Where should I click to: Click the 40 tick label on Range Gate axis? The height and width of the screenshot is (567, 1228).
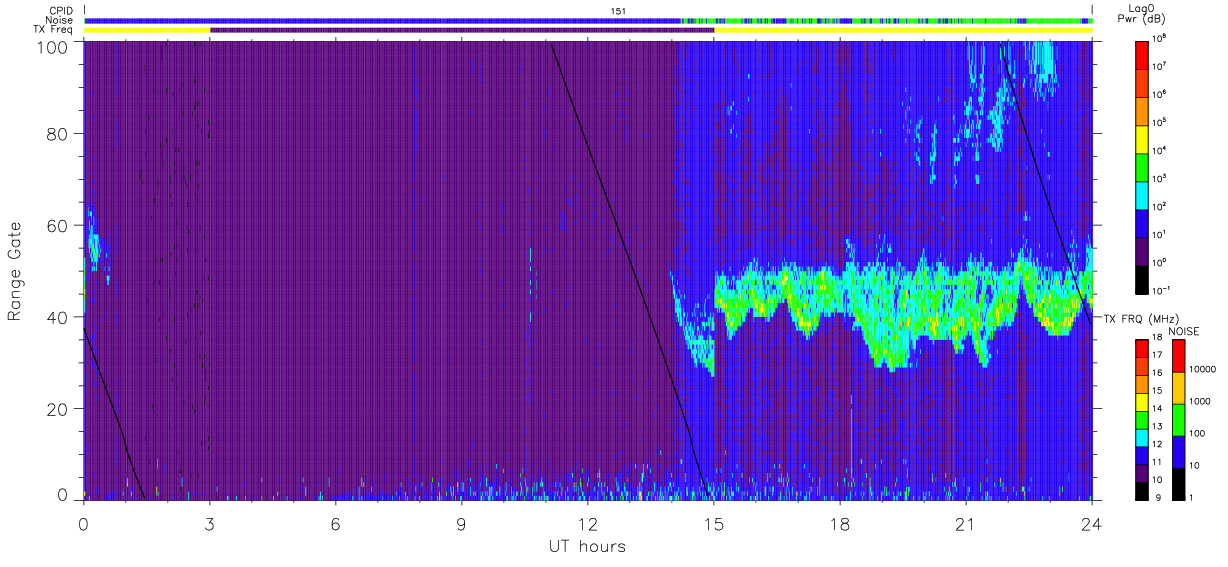tap(58, 317)
